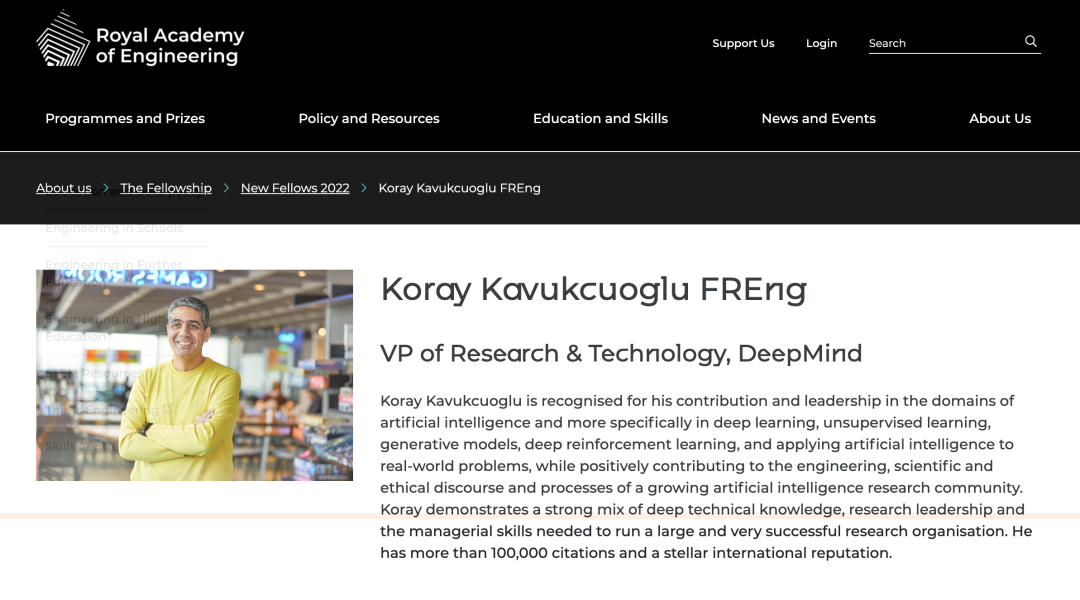Open the Login link
The width and height of the screenshot is (1080, 600).
[821, 43]
